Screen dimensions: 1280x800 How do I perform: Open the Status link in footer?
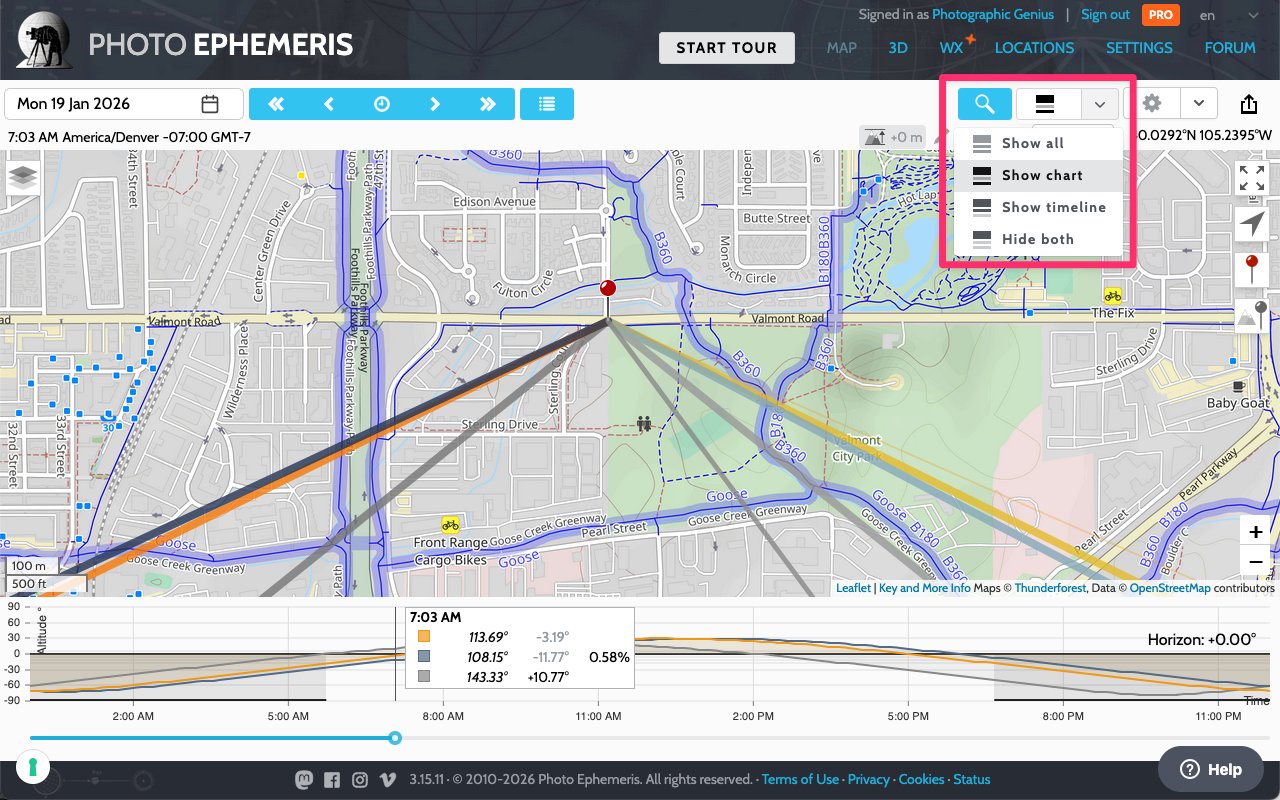click(972, 780)
